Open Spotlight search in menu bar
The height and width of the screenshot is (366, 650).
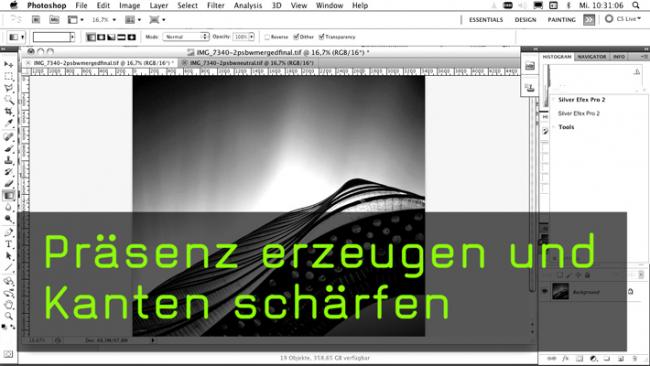pyautogui.click(x=636, y=5)
